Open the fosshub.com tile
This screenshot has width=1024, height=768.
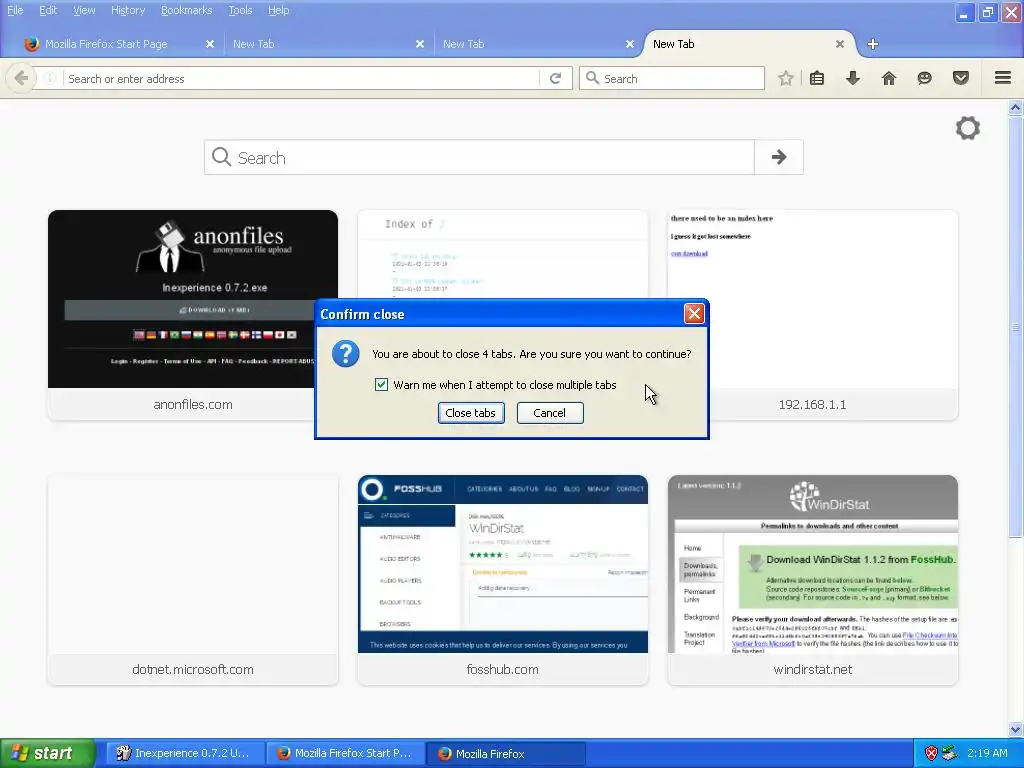tap(503, 580)
